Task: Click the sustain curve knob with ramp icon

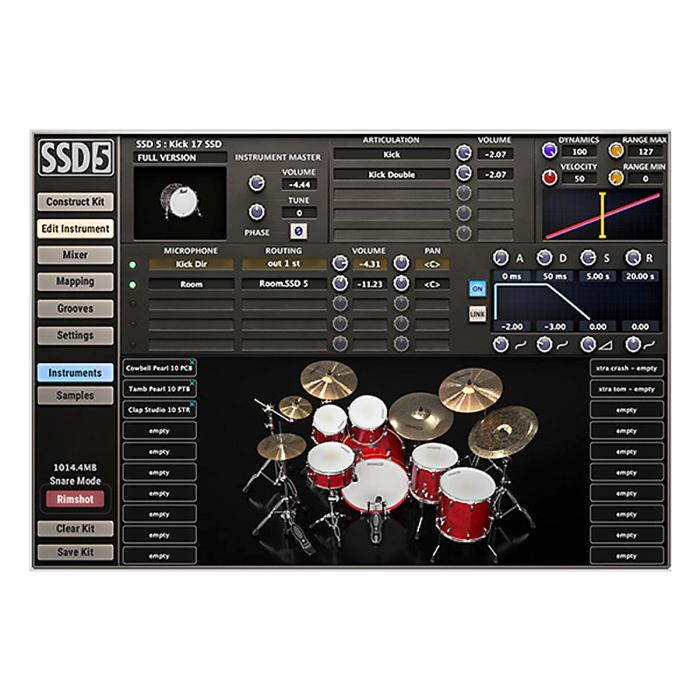Action: (x=588, y=344)
